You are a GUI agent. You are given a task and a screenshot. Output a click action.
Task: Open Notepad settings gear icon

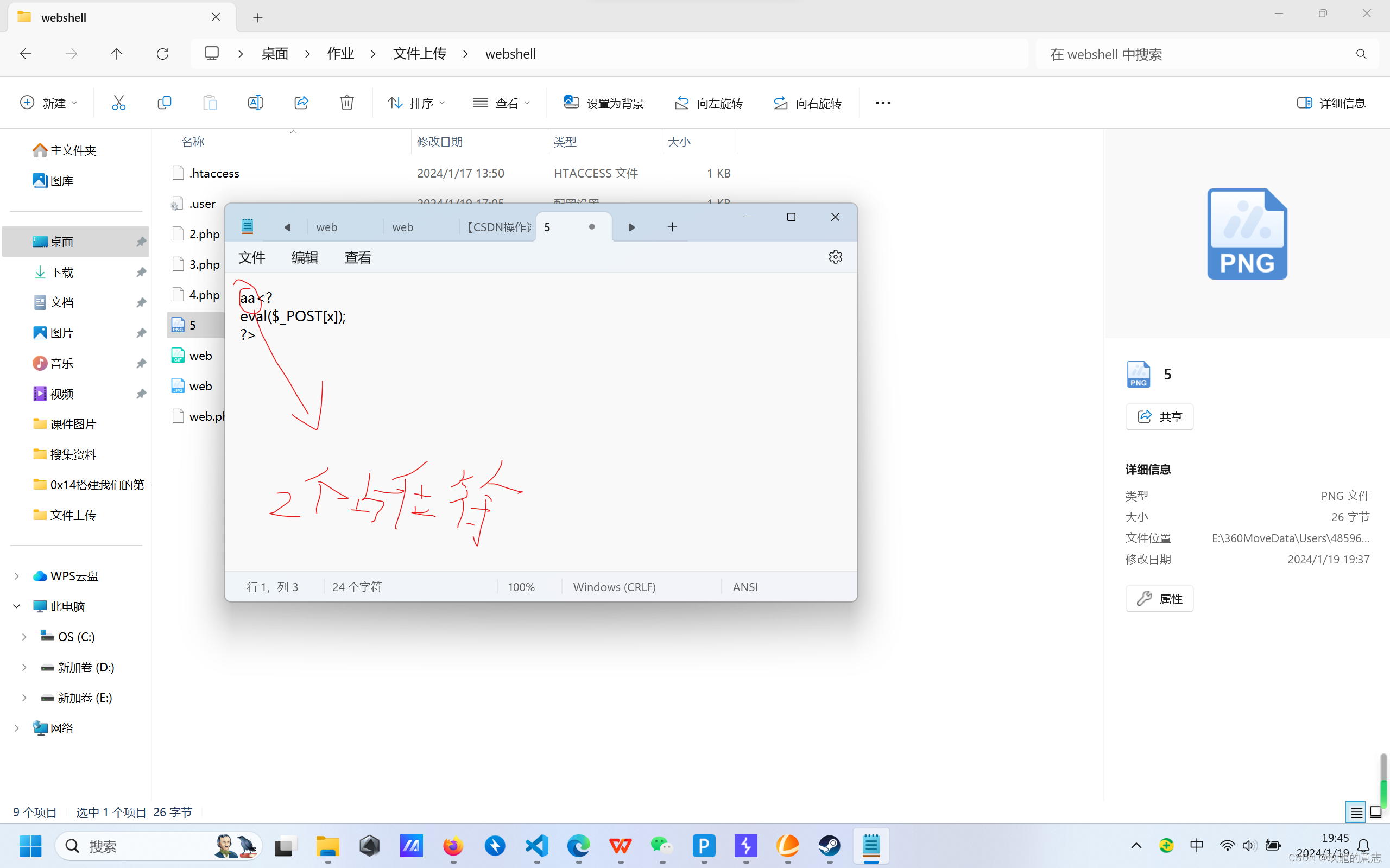[836, 257]
